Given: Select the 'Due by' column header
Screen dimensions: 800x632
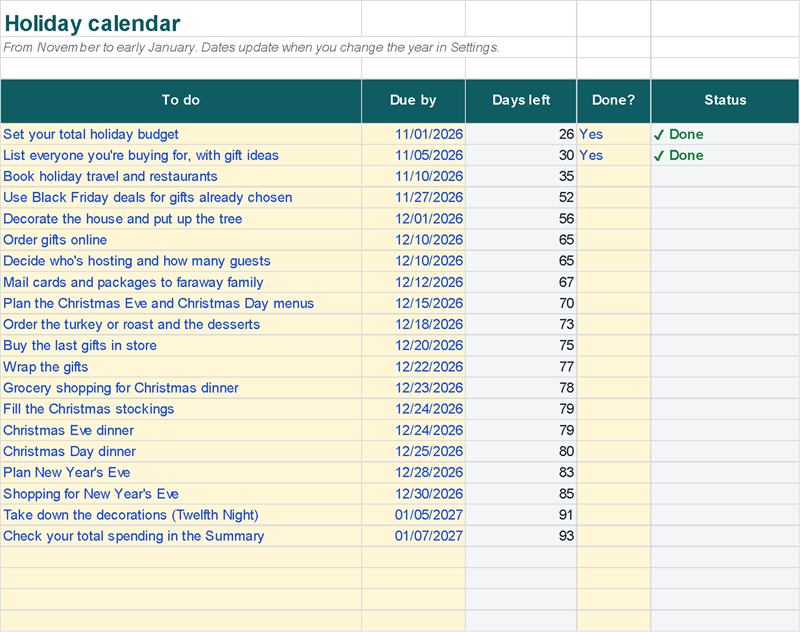Looking at the screenshot, I should point(413,100).
